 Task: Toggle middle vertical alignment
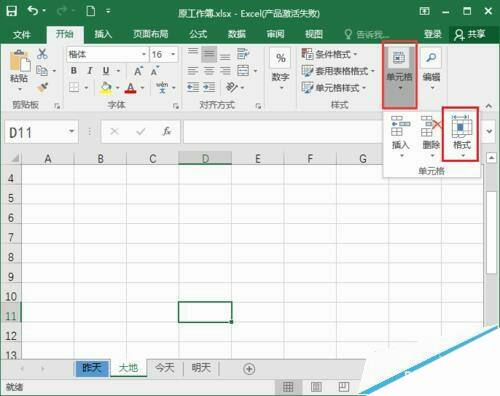click(209, 54)
